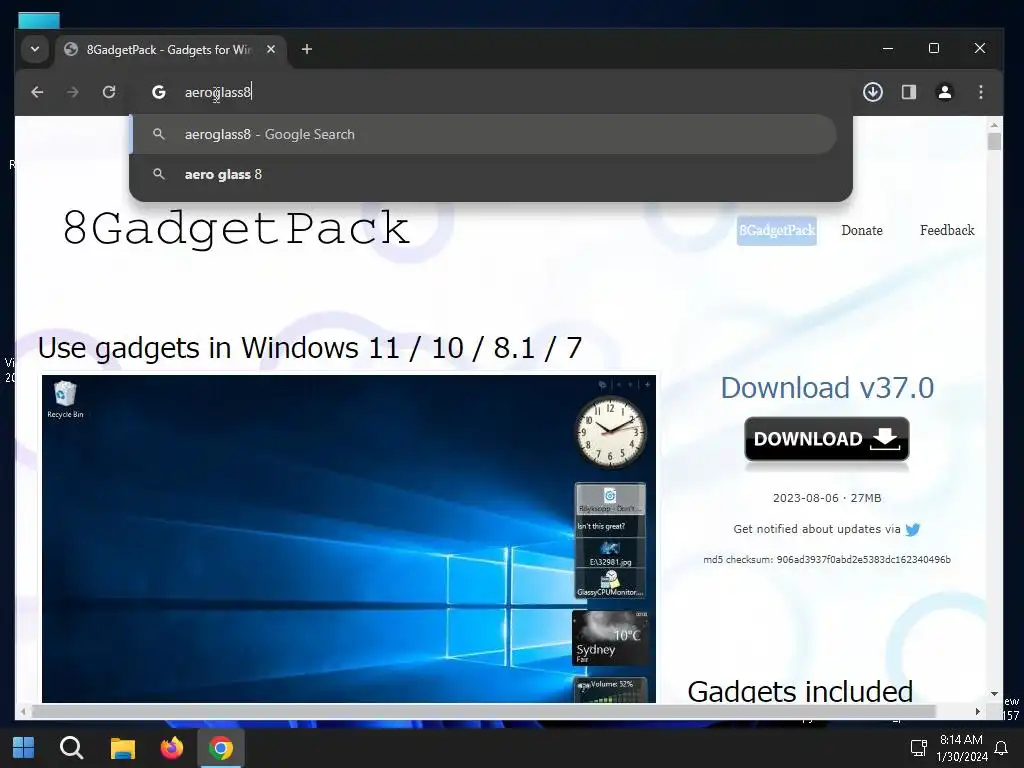Open the Windows Start menu
This screenshot has width=1024, height=768.
point(24,748)
